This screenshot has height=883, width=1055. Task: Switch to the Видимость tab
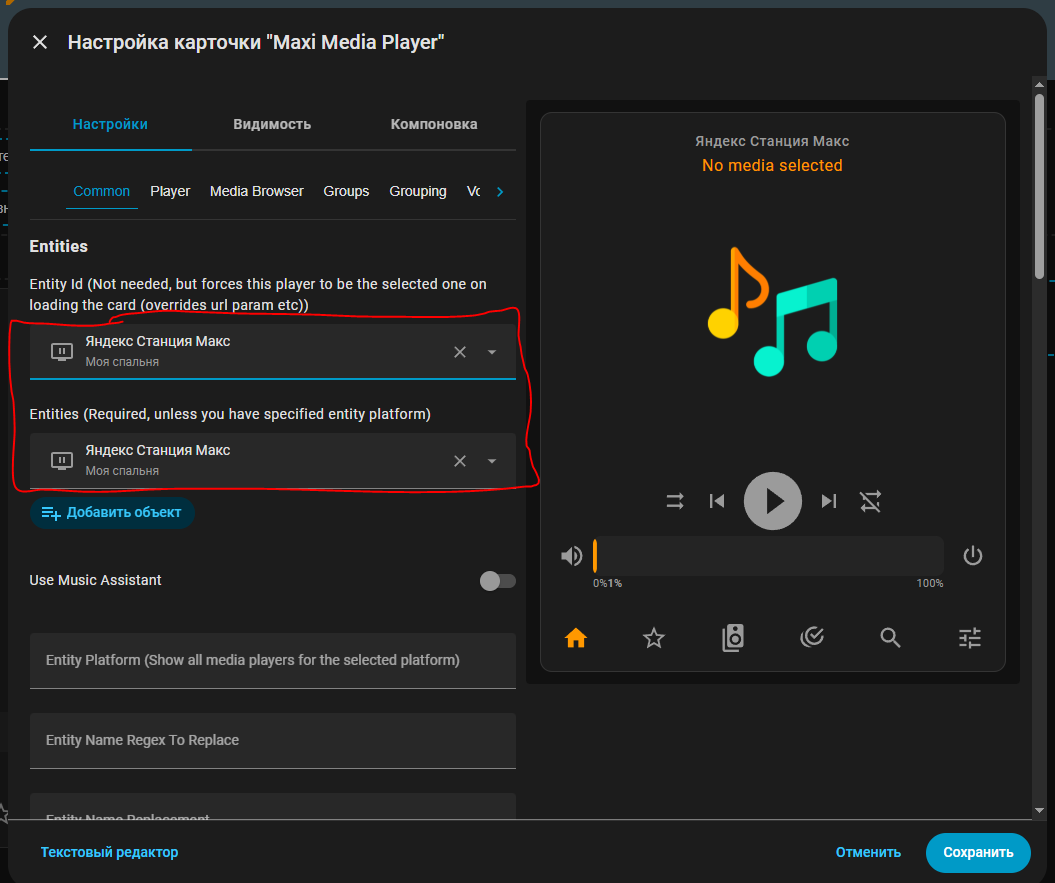(272, 124)
